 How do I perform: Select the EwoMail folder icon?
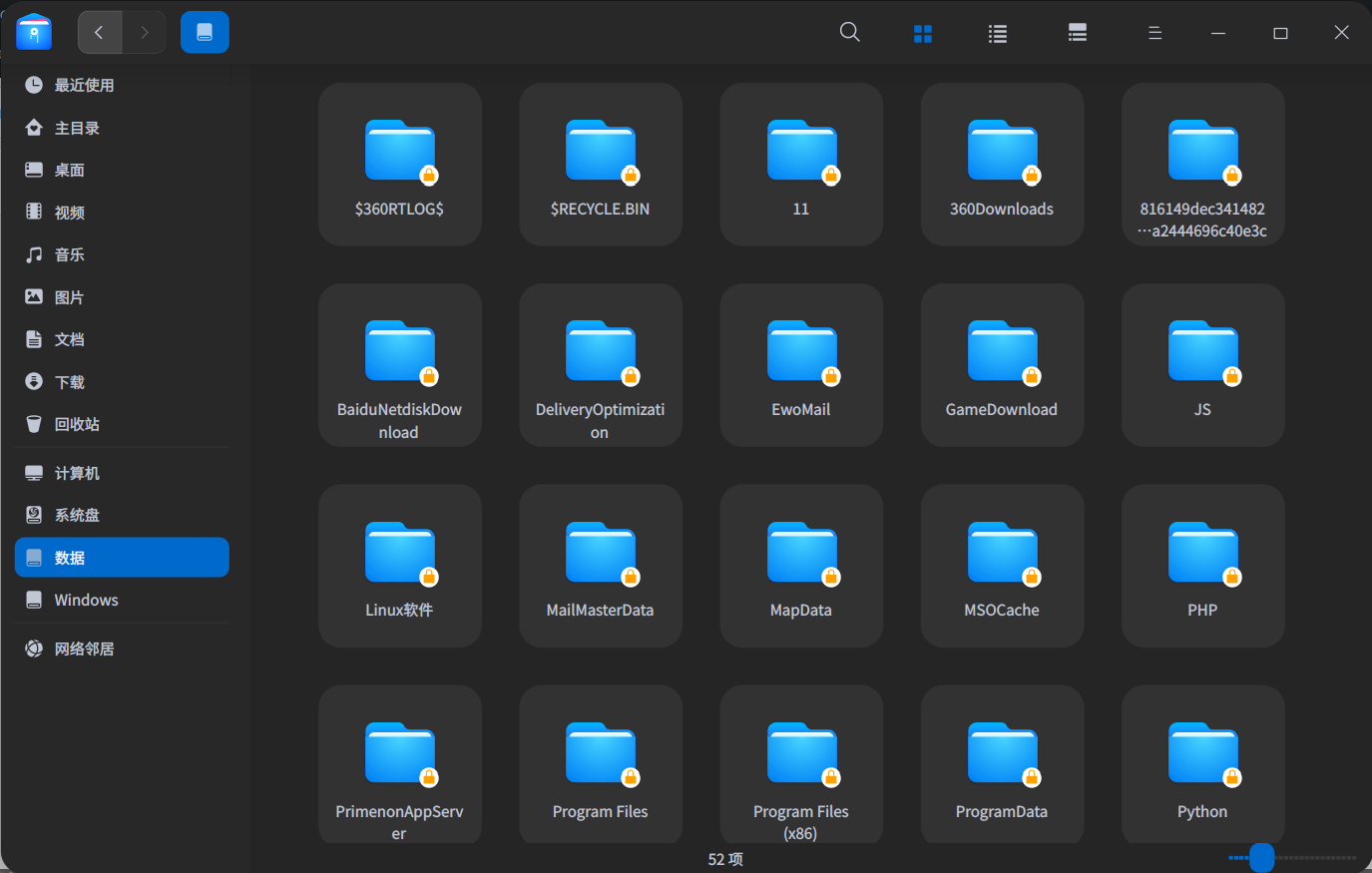coord(802,351)
